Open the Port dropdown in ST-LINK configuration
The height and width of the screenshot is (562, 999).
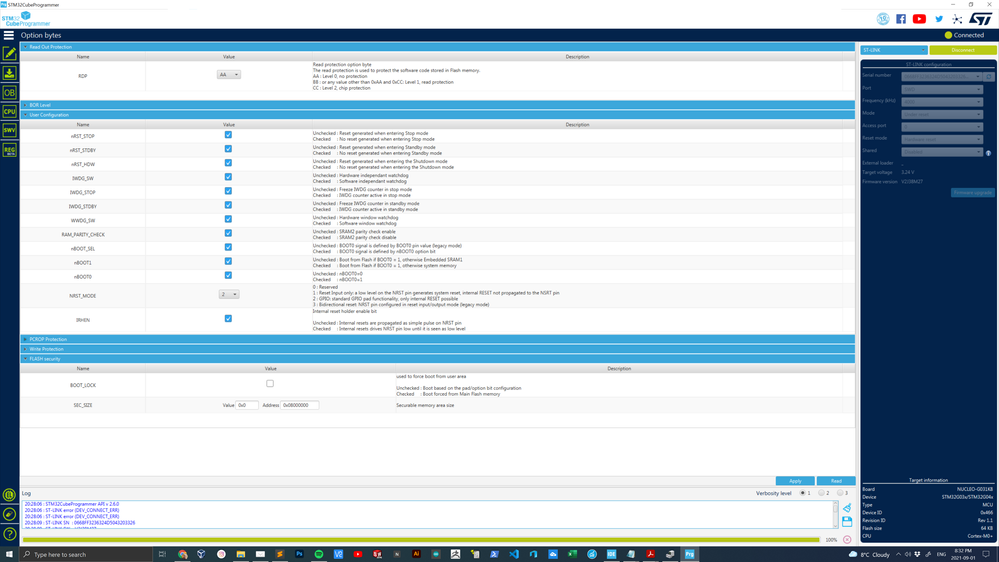click(x=942, y=89)
